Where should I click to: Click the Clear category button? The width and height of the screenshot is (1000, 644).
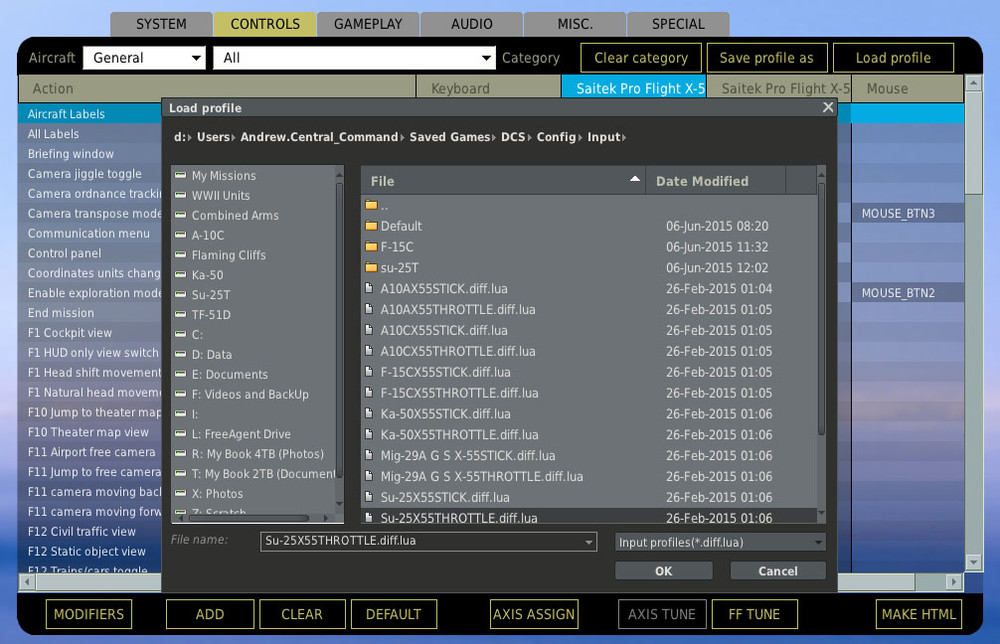point(641,58)
